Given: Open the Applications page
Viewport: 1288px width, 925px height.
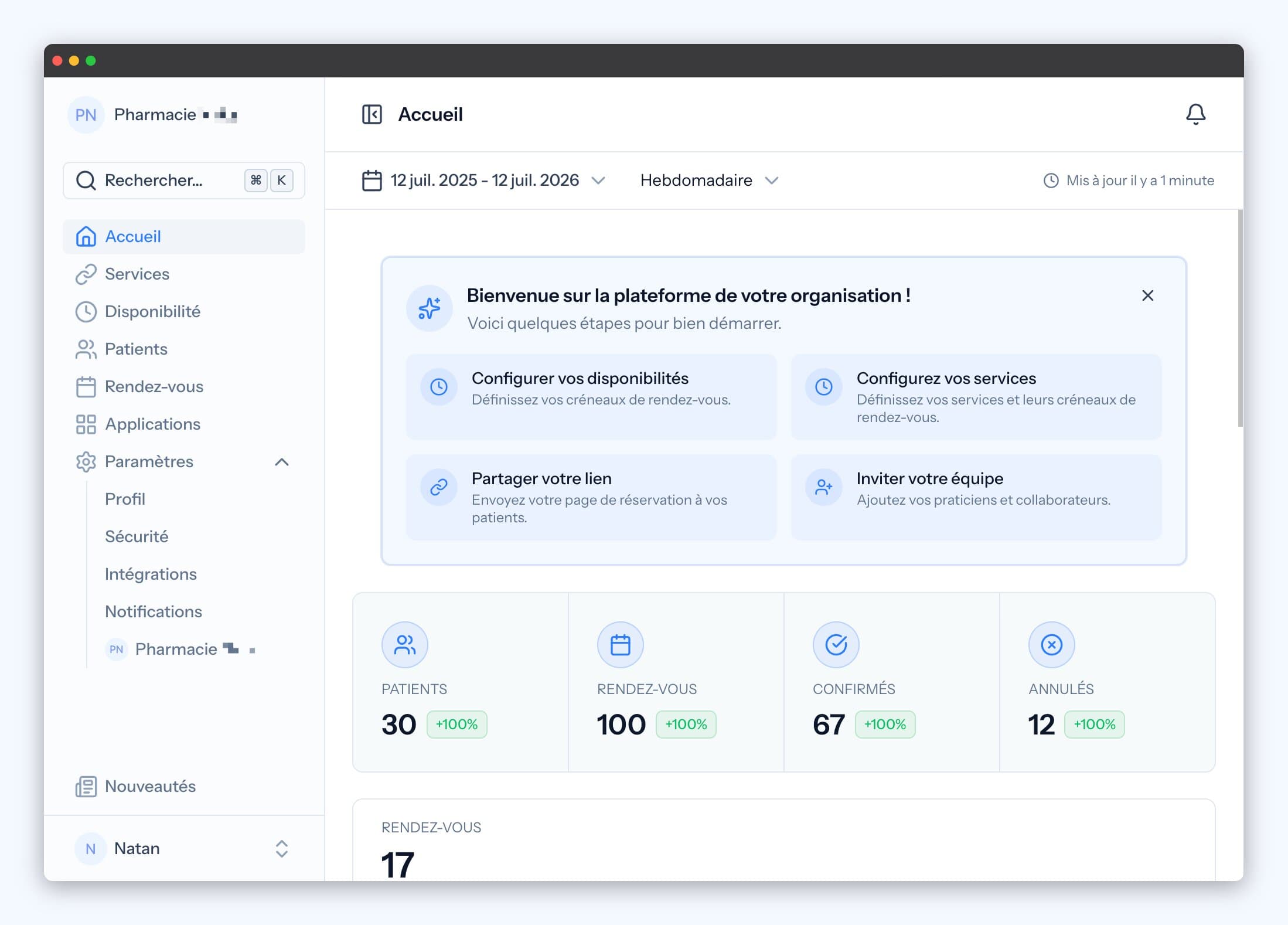Looking at the screenshot, I should pos(184,424).
